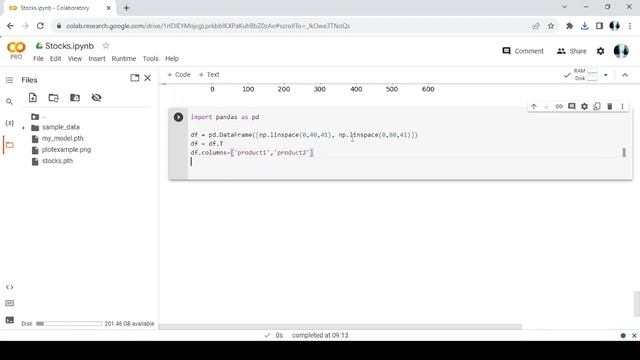The image size is (640, 360).
Task: Click the disk usage bar
Action: coord(69,324)
